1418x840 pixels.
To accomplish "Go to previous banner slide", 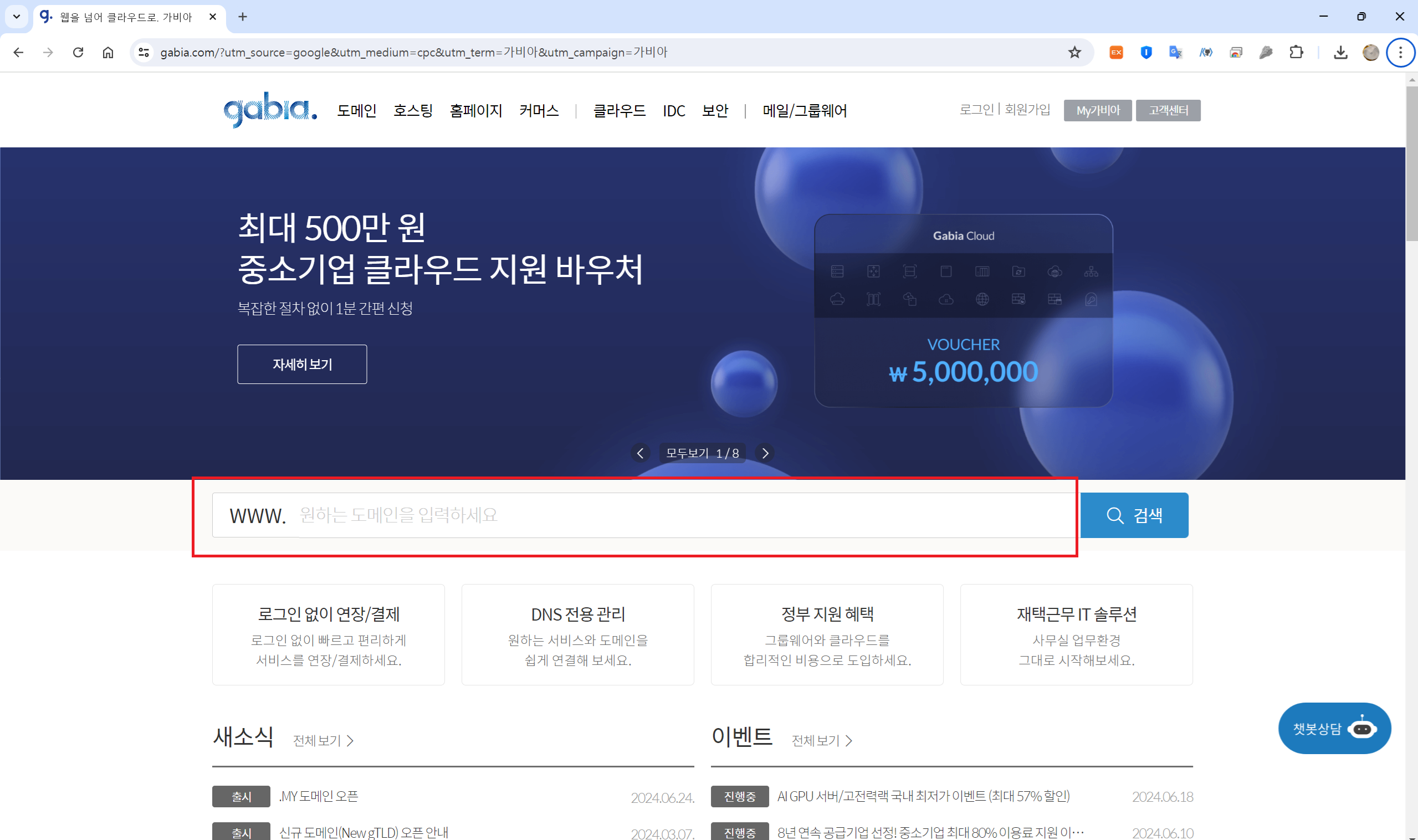I will pos(640,453).
